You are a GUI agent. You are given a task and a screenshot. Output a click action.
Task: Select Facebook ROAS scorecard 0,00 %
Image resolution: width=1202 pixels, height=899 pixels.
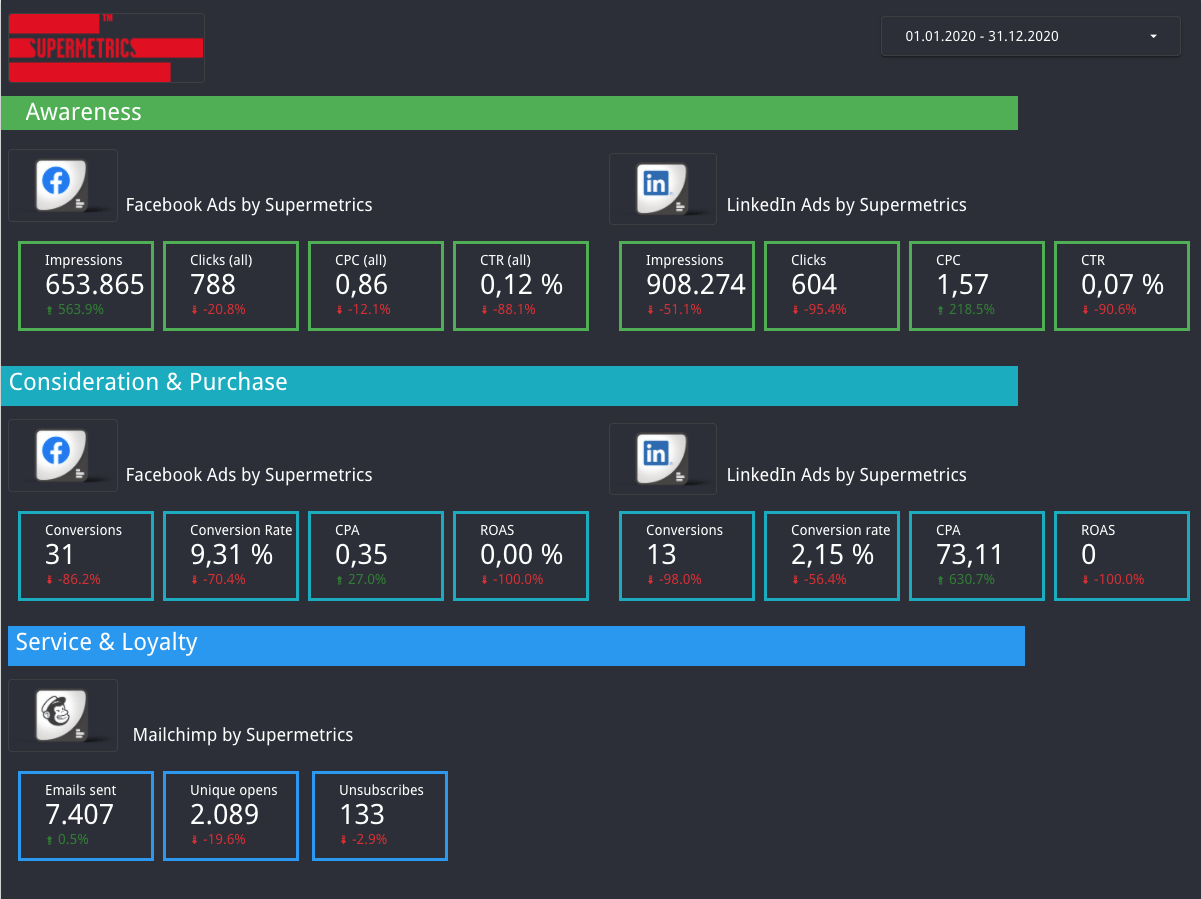521,556
